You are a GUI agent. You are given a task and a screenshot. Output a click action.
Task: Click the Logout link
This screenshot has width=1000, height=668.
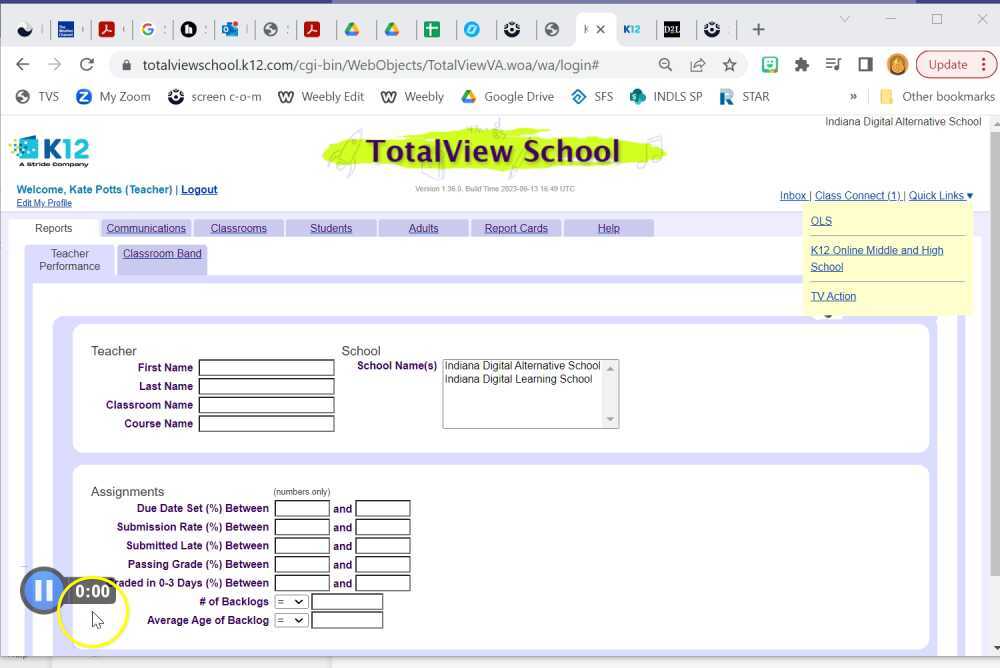coord(199,189)
